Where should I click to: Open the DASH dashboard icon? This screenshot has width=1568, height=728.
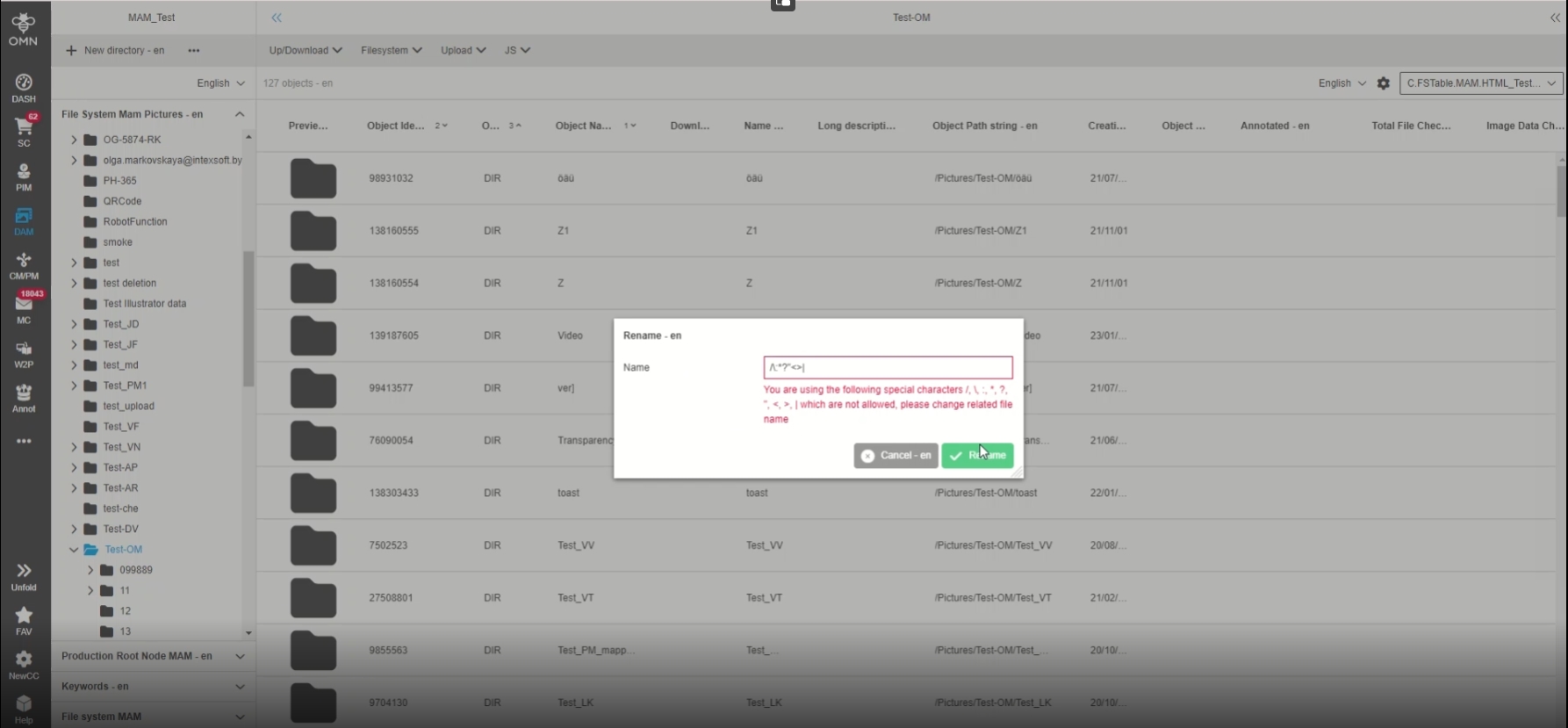click(24, 88)
